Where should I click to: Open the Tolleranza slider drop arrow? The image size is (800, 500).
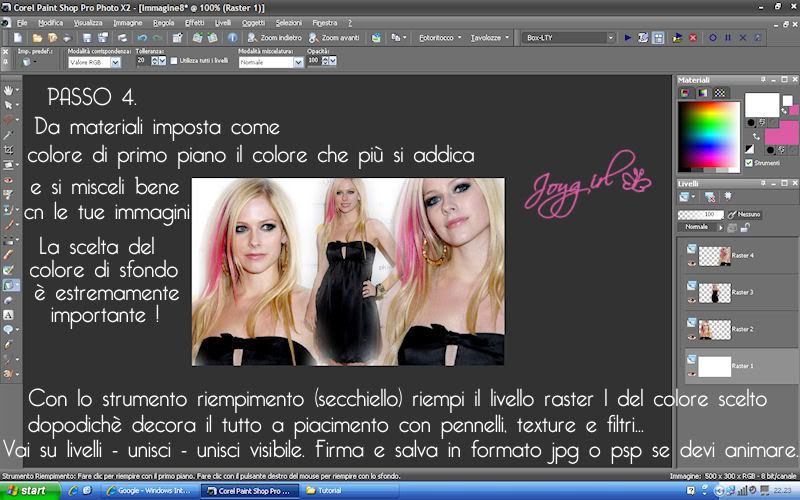(x=162, y=61)
